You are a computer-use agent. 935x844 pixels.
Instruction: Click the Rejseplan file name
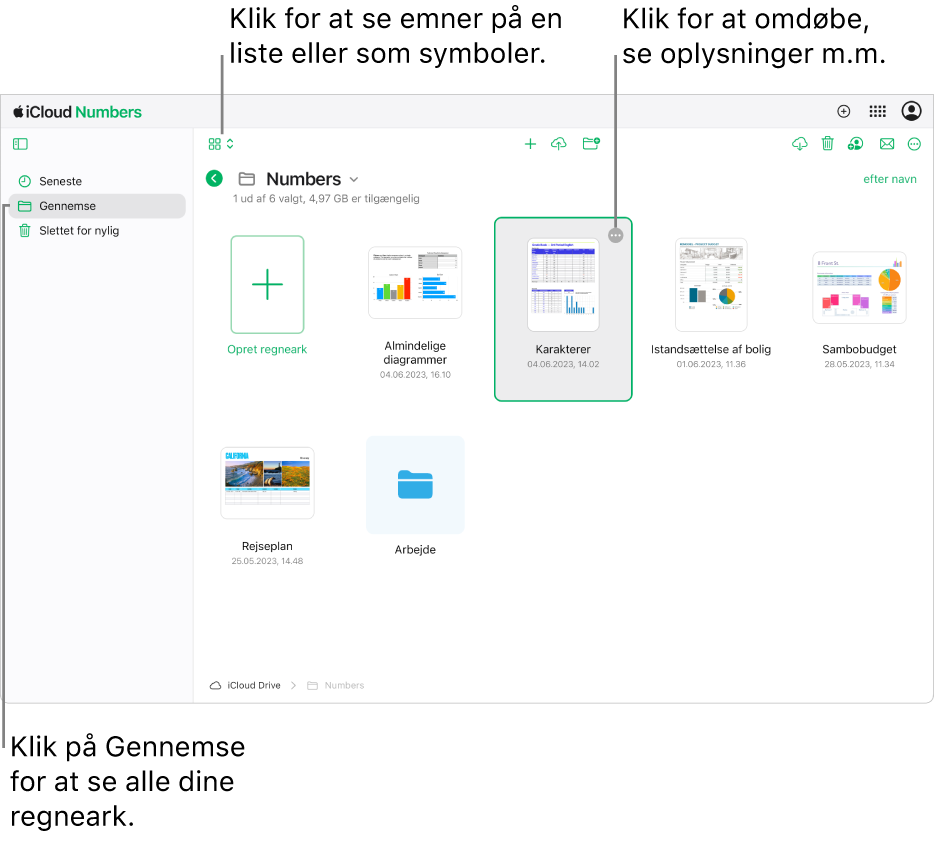[267, 546]
